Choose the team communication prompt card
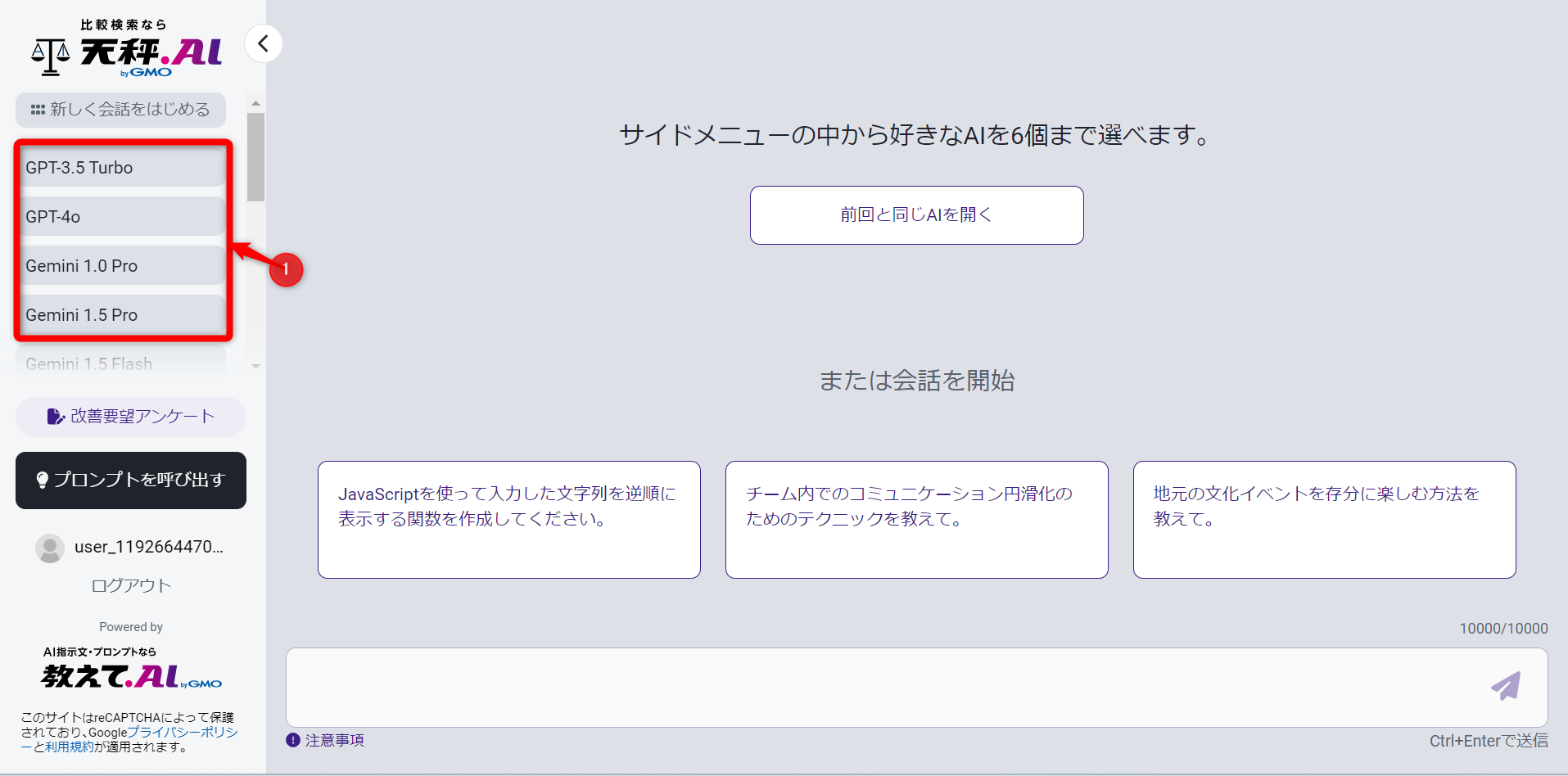This screenshot has height=776, width=1568. point(917,520)
